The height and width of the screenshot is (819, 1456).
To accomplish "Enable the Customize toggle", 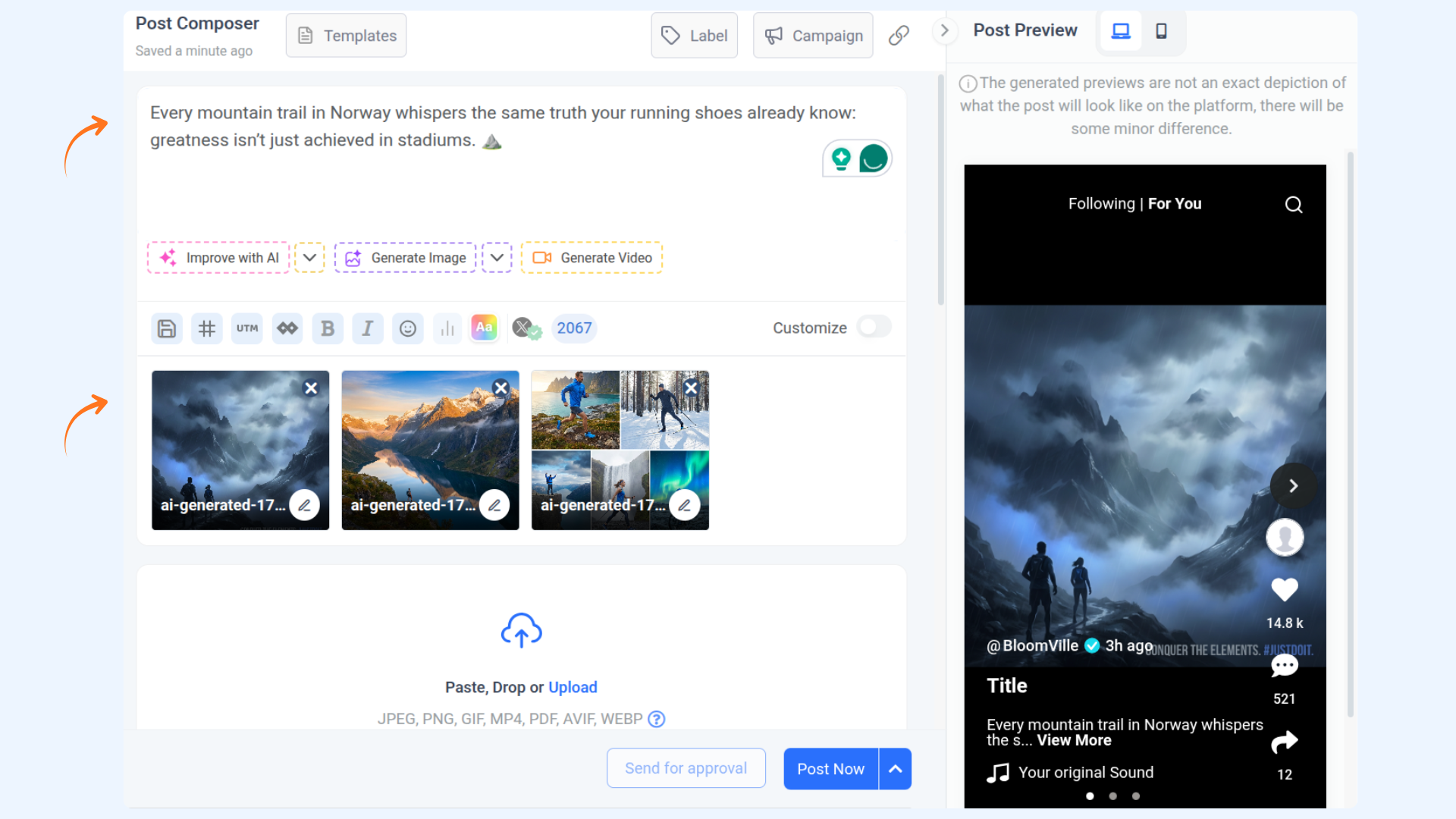I will coord(874,327).
